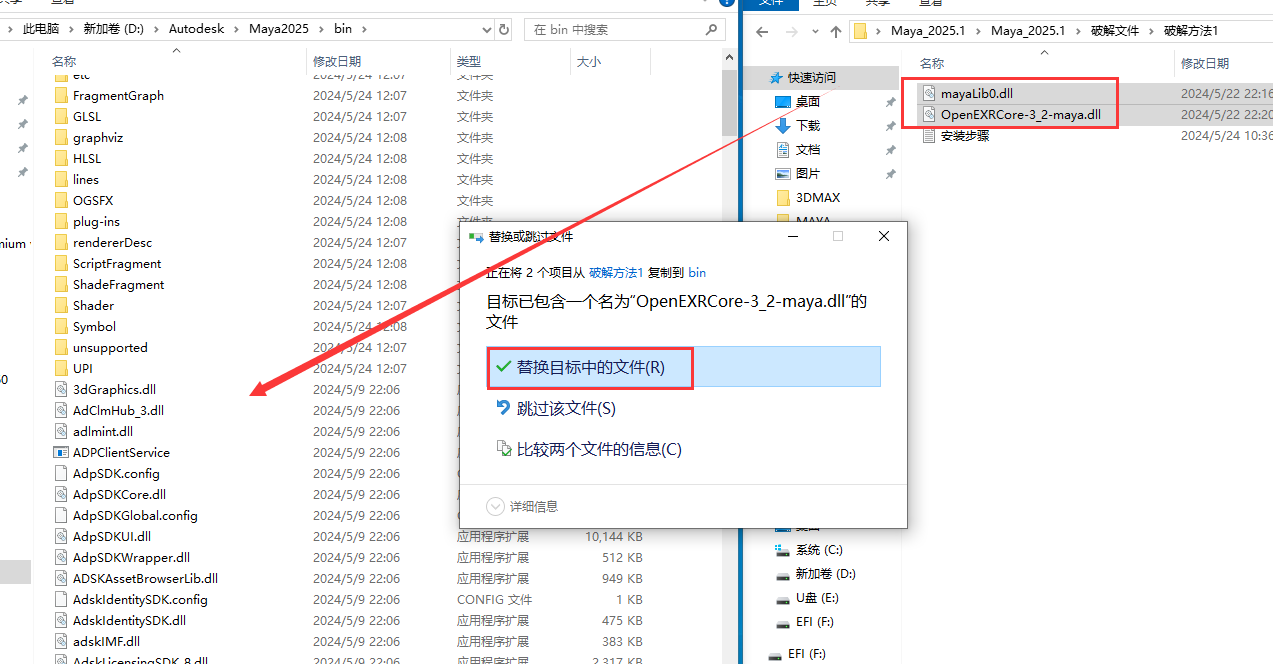1273x664 pixels.
Task: Navigate up one level with the up-arrow icon
Action: coord(836,31)
